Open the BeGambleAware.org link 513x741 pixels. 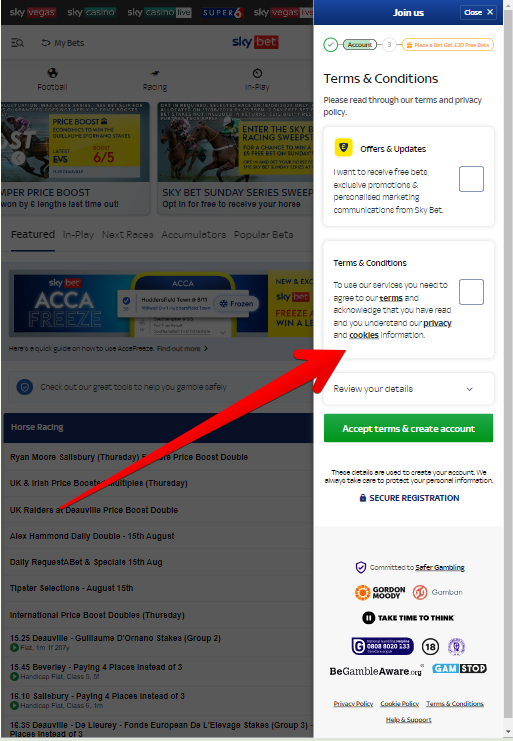(x=376, y=671)
